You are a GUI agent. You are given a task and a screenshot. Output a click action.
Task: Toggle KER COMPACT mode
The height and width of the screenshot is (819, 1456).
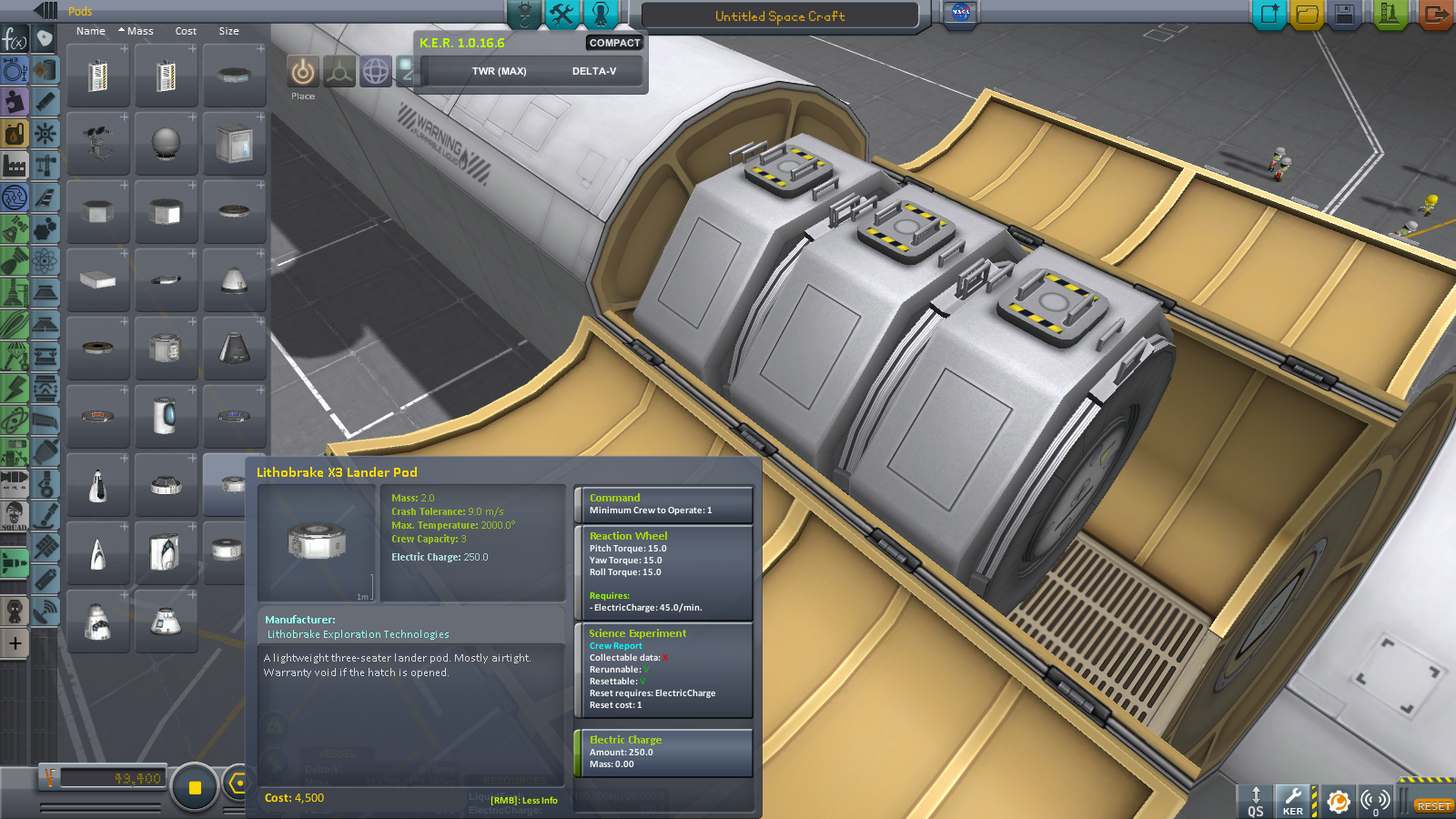coord(614,43)
